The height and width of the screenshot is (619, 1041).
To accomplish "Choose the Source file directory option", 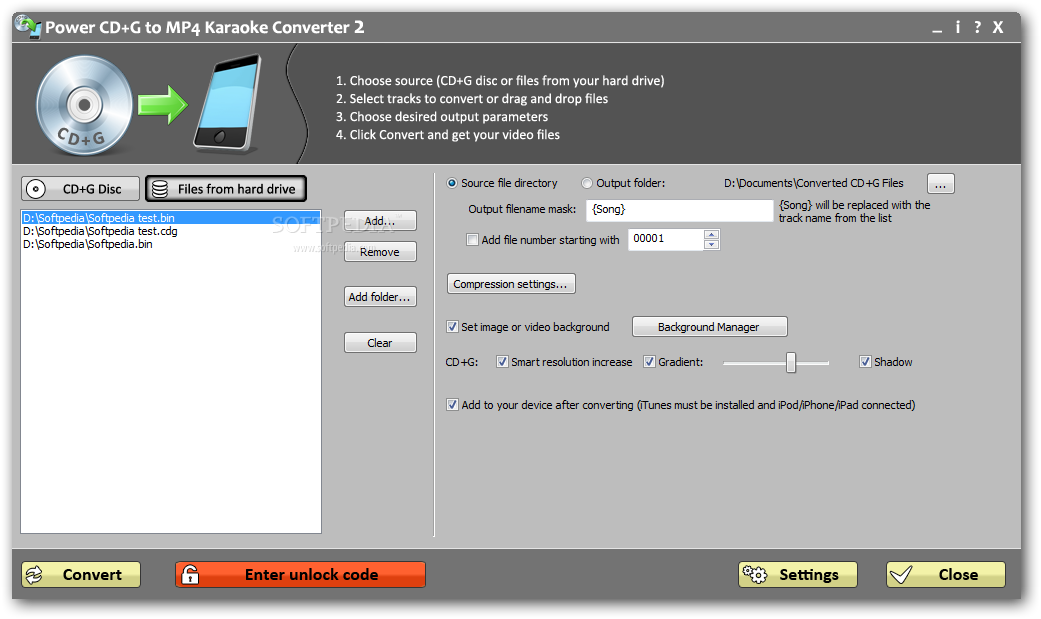I will click(x=503, y=183).
